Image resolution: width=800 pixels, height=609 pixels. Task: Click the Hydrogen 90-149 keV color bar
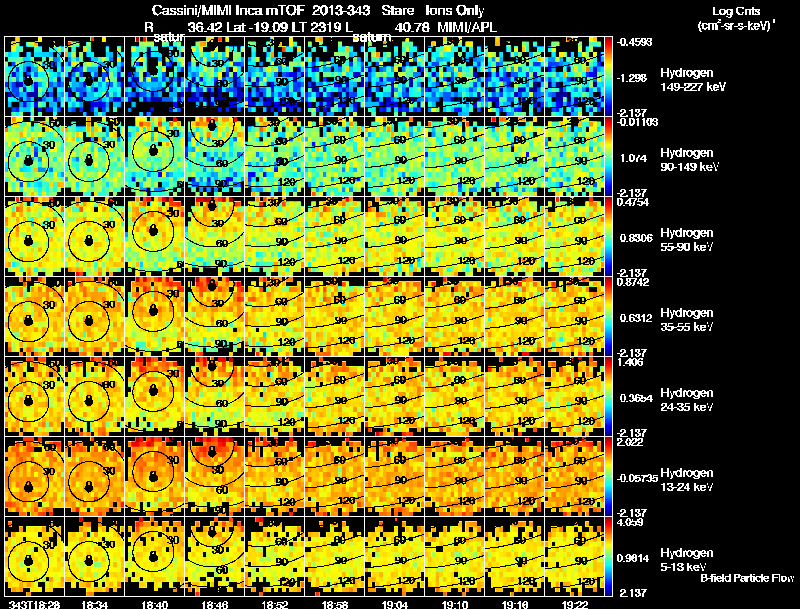(608, 156)
